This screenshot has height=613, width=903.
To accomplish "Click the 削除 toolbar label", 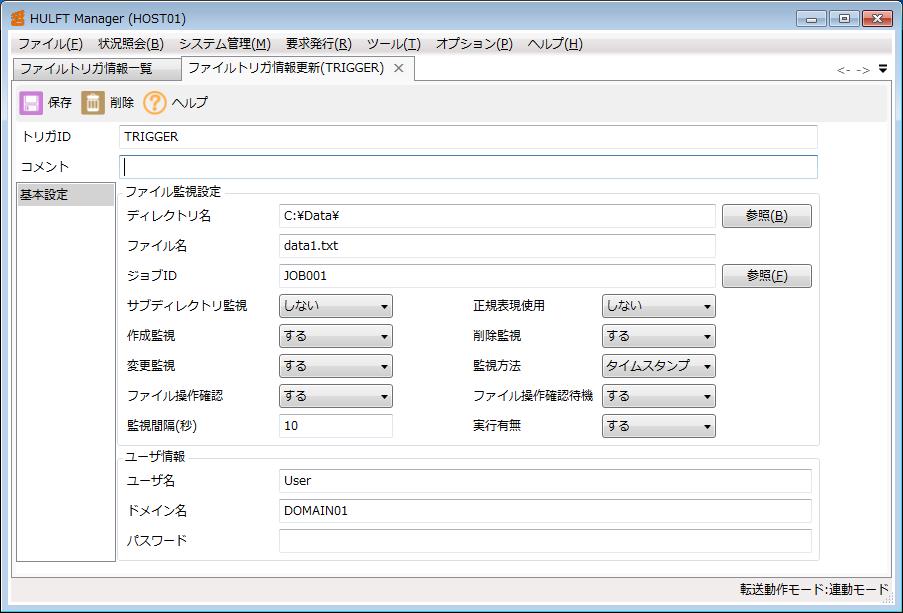I will (122, 103).
